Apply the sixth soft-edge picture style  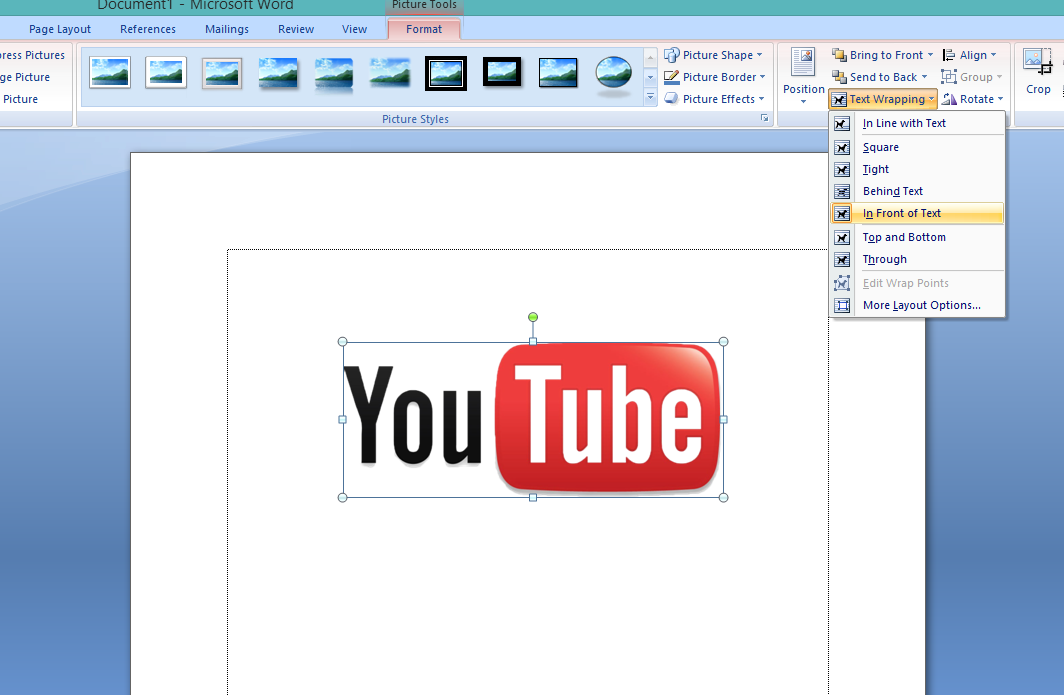[x=390, y=73]
